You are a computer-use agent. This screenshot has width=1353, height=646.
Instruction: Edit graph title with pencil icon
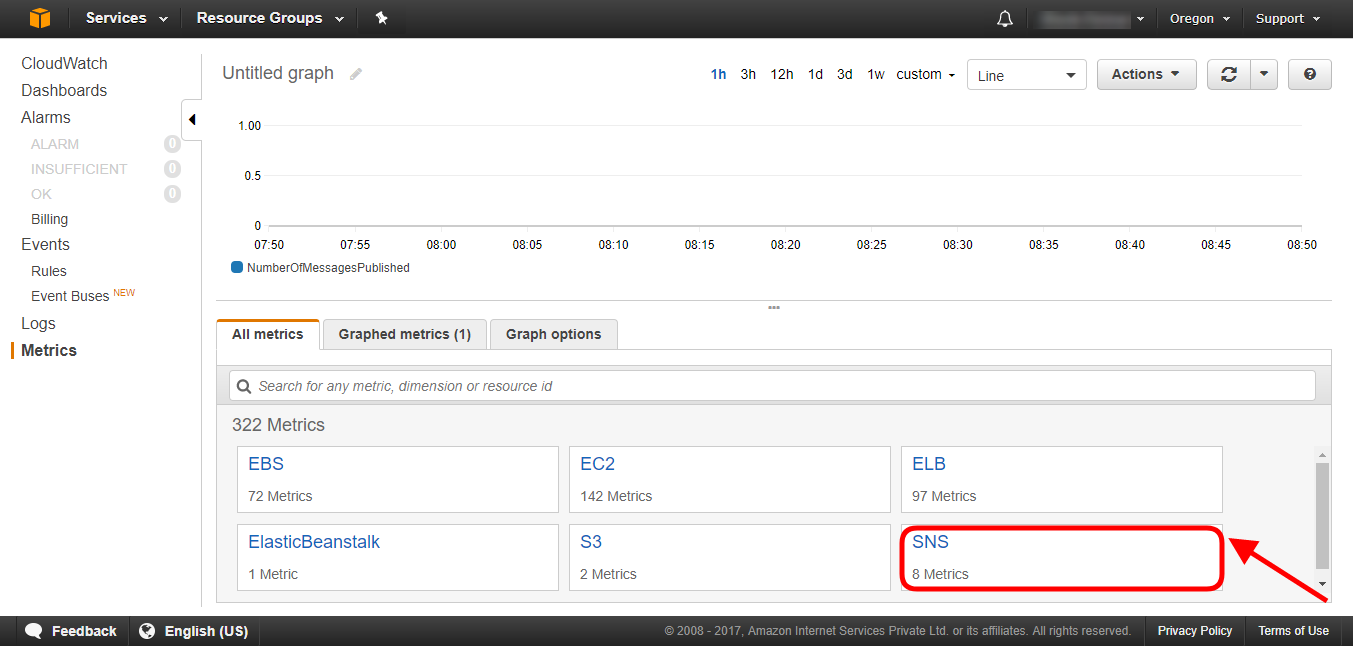(x=356, y=74)
